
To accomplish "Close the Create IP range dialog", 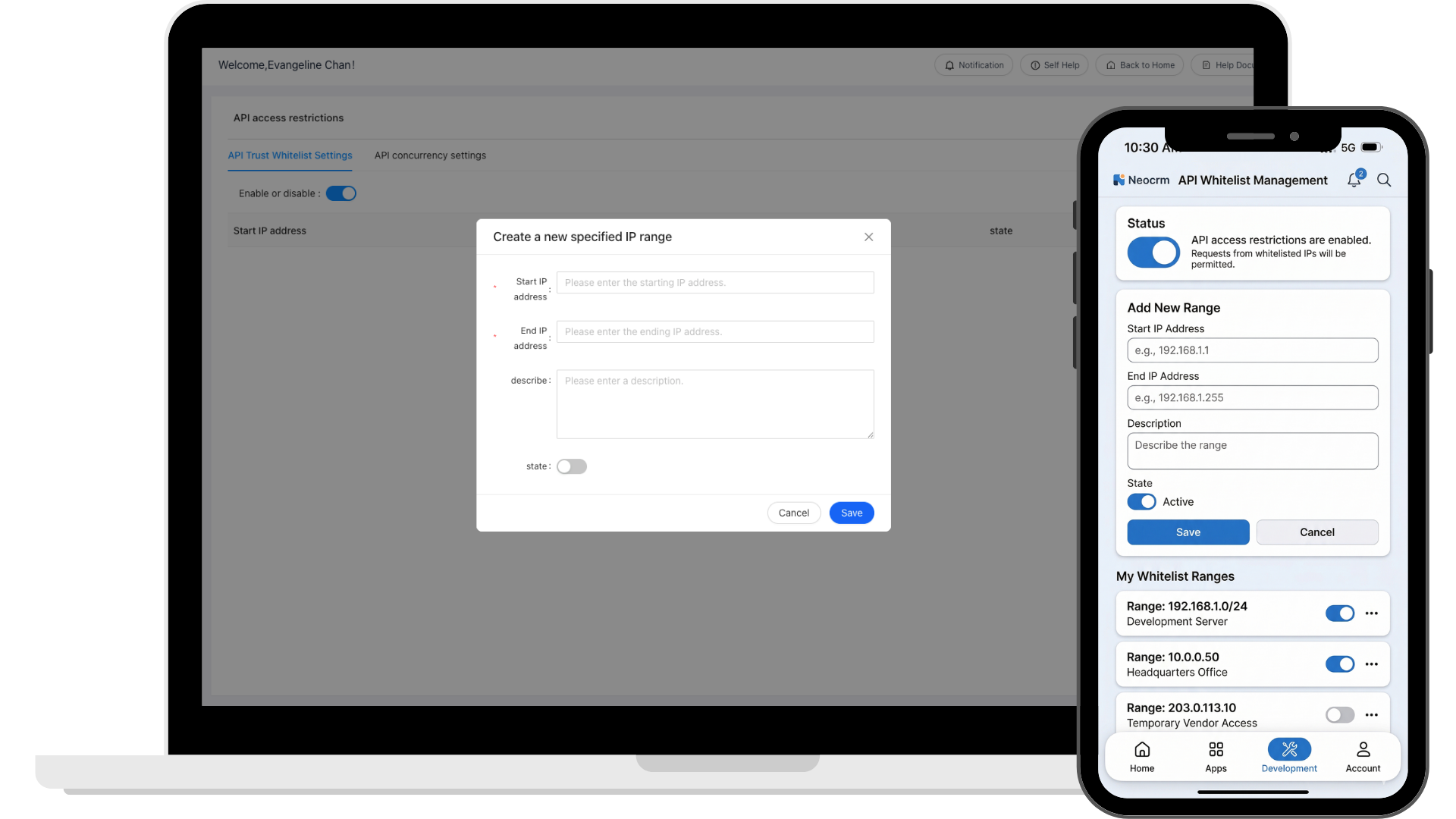I will [x=868, y=237].
